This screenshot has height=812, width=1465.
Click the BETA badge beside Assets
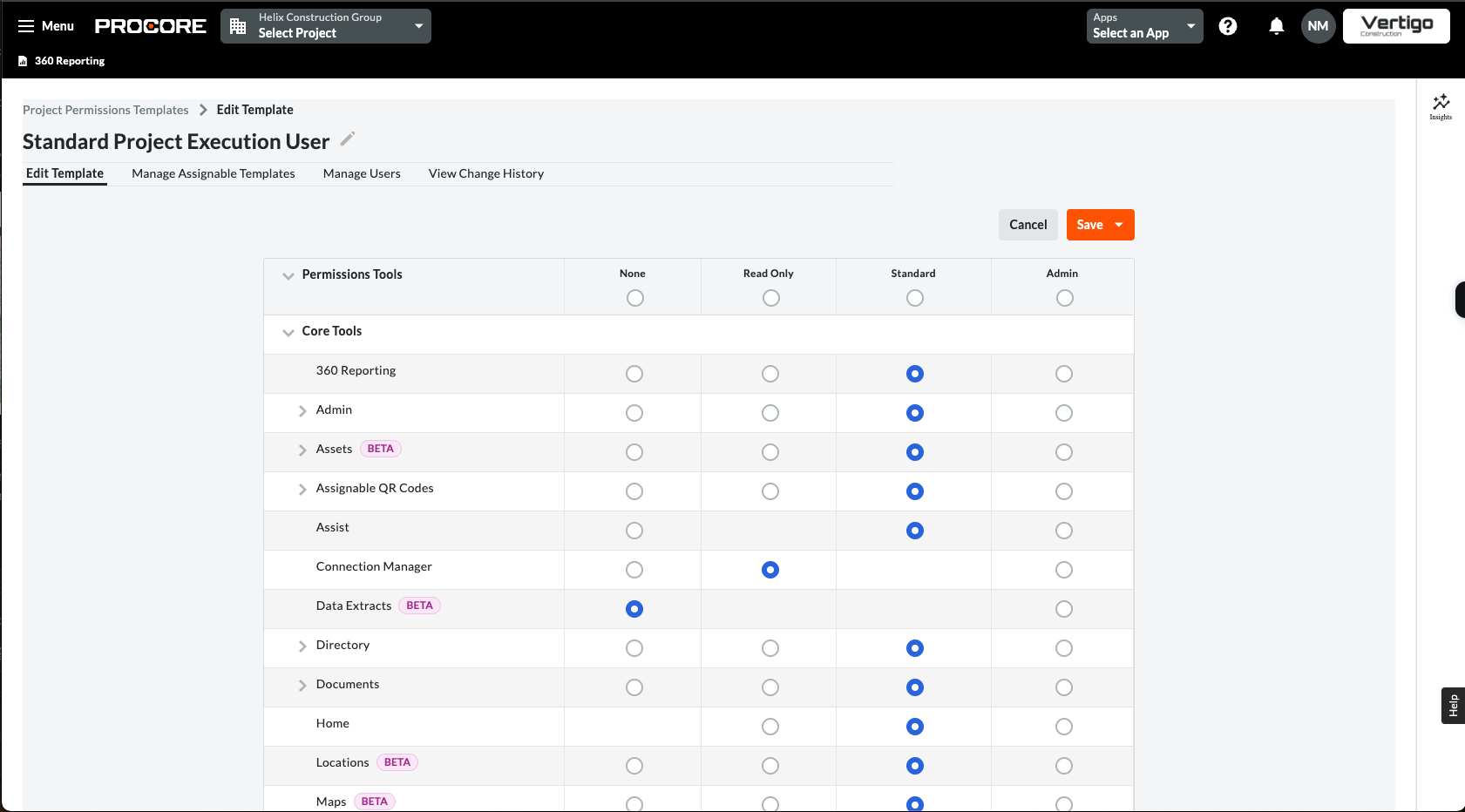pos(381,449)
